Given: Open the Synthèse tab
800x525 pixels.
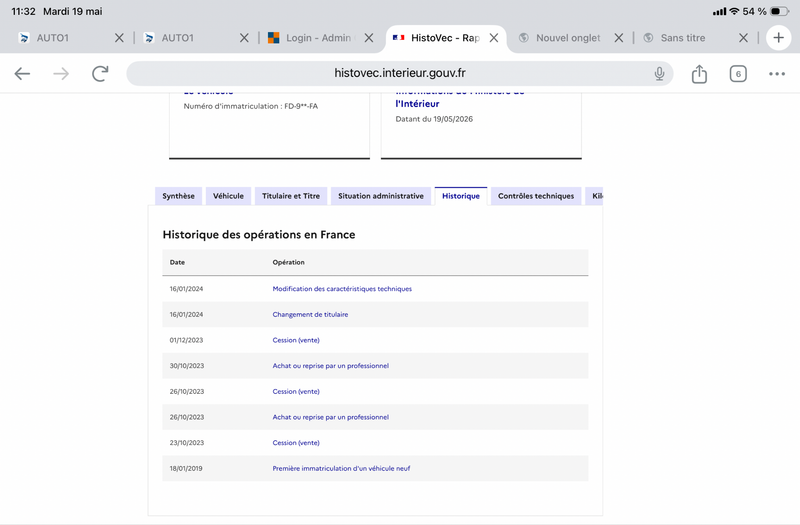Looking at the screenshot, I should click(x=178, y=196).
